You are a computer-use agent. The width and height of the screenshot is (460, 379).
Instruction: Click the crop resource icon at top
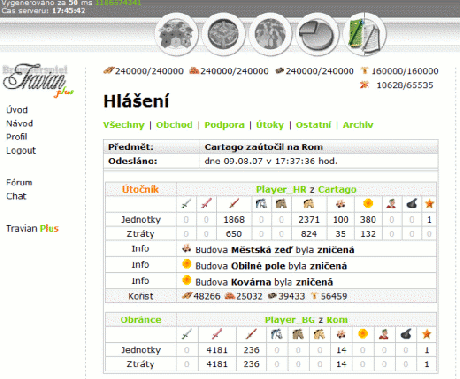tap(365, 71)
